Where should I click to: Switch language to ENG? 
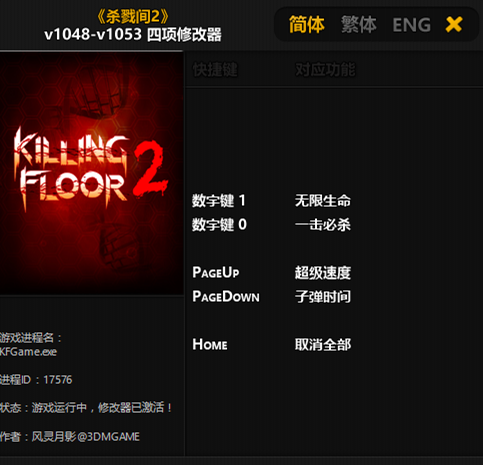(x=412, y=25)
